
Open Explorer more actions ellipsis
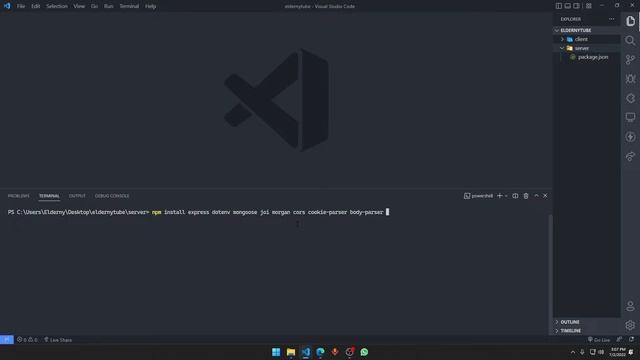click(x=611, y=19)
